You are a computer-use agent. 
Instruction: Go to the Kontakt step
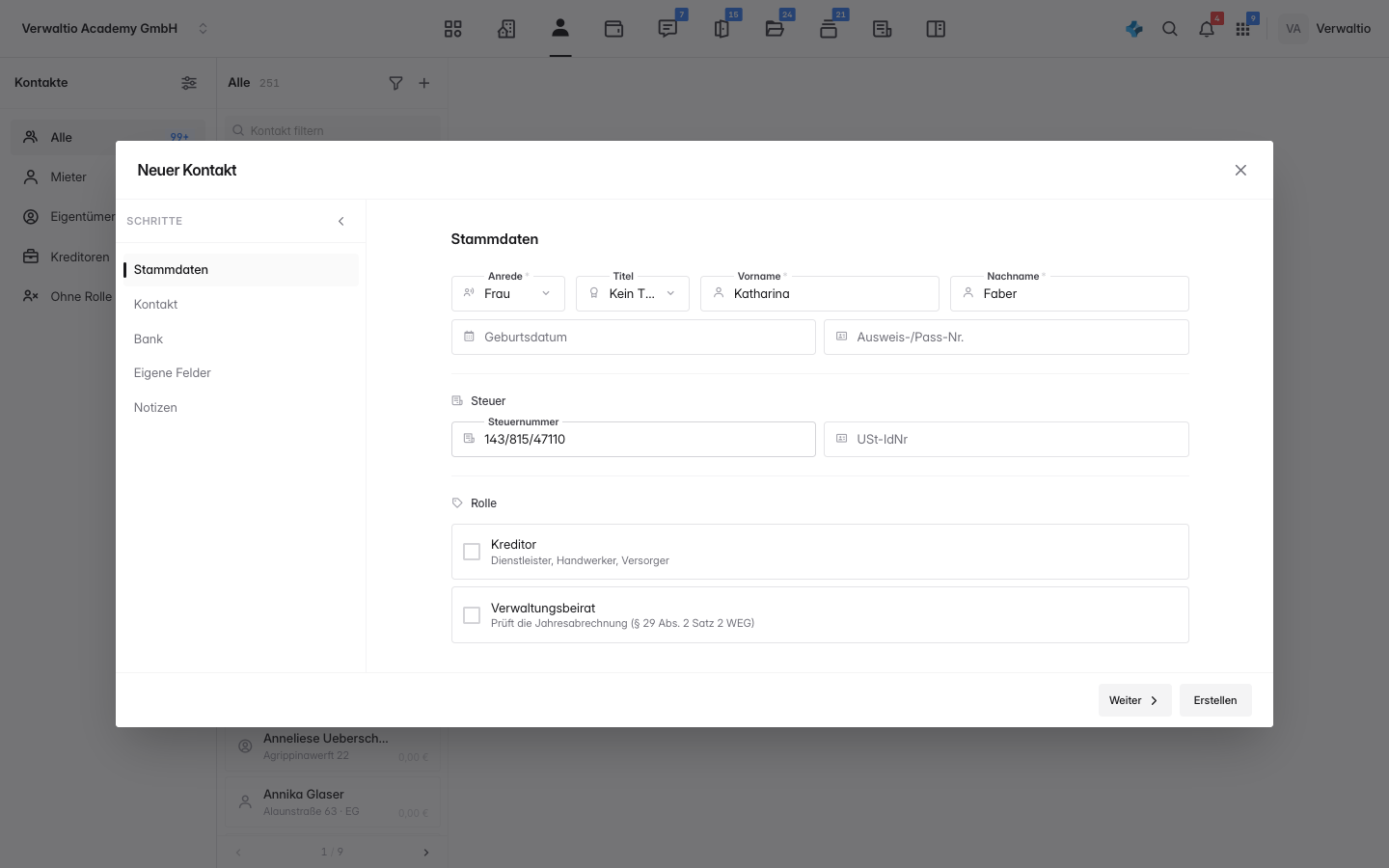click(241, 305)
